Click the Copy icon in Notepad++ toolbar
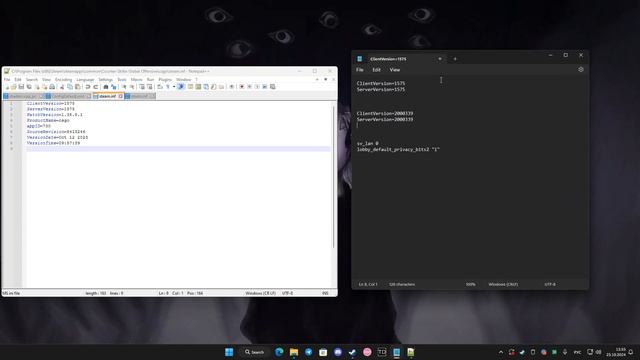 click(x=70, y=87)
